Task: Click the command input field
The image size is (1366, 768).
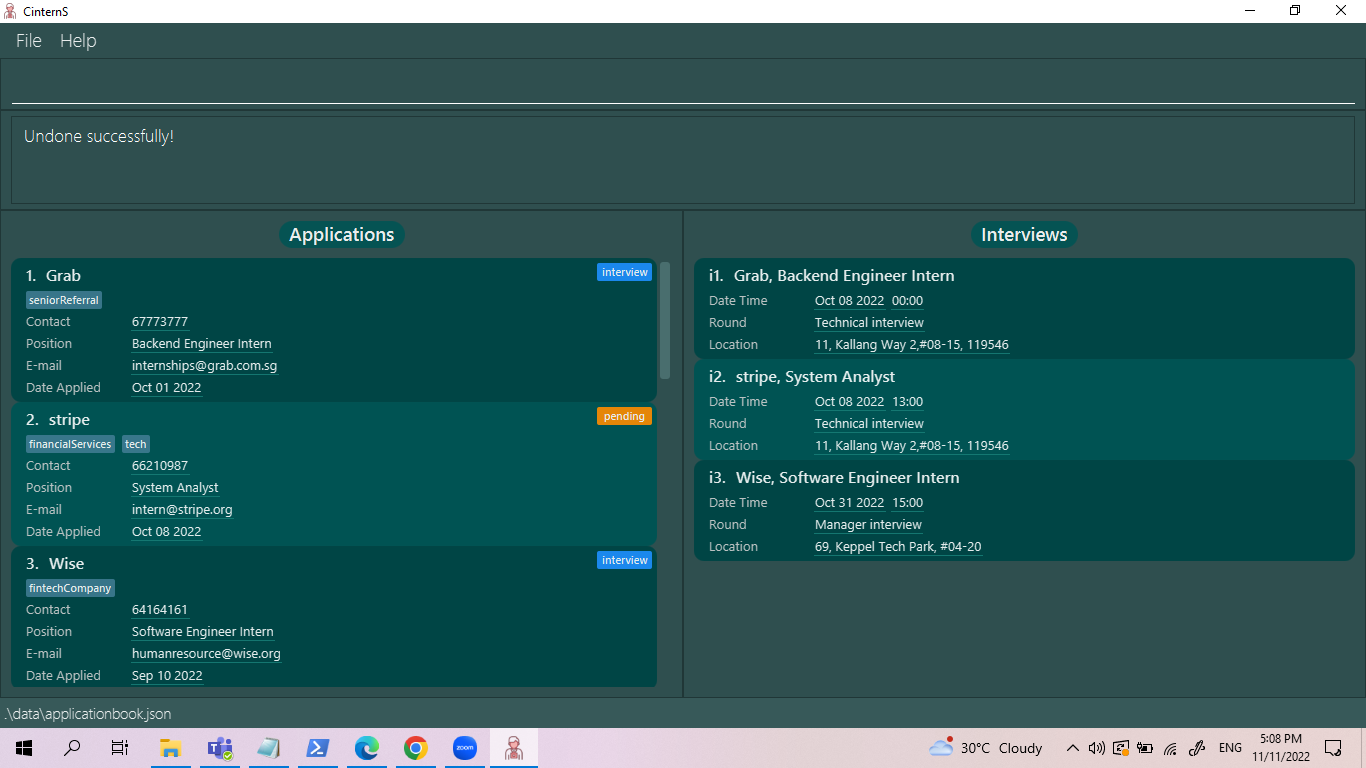Action: point(683,84)
